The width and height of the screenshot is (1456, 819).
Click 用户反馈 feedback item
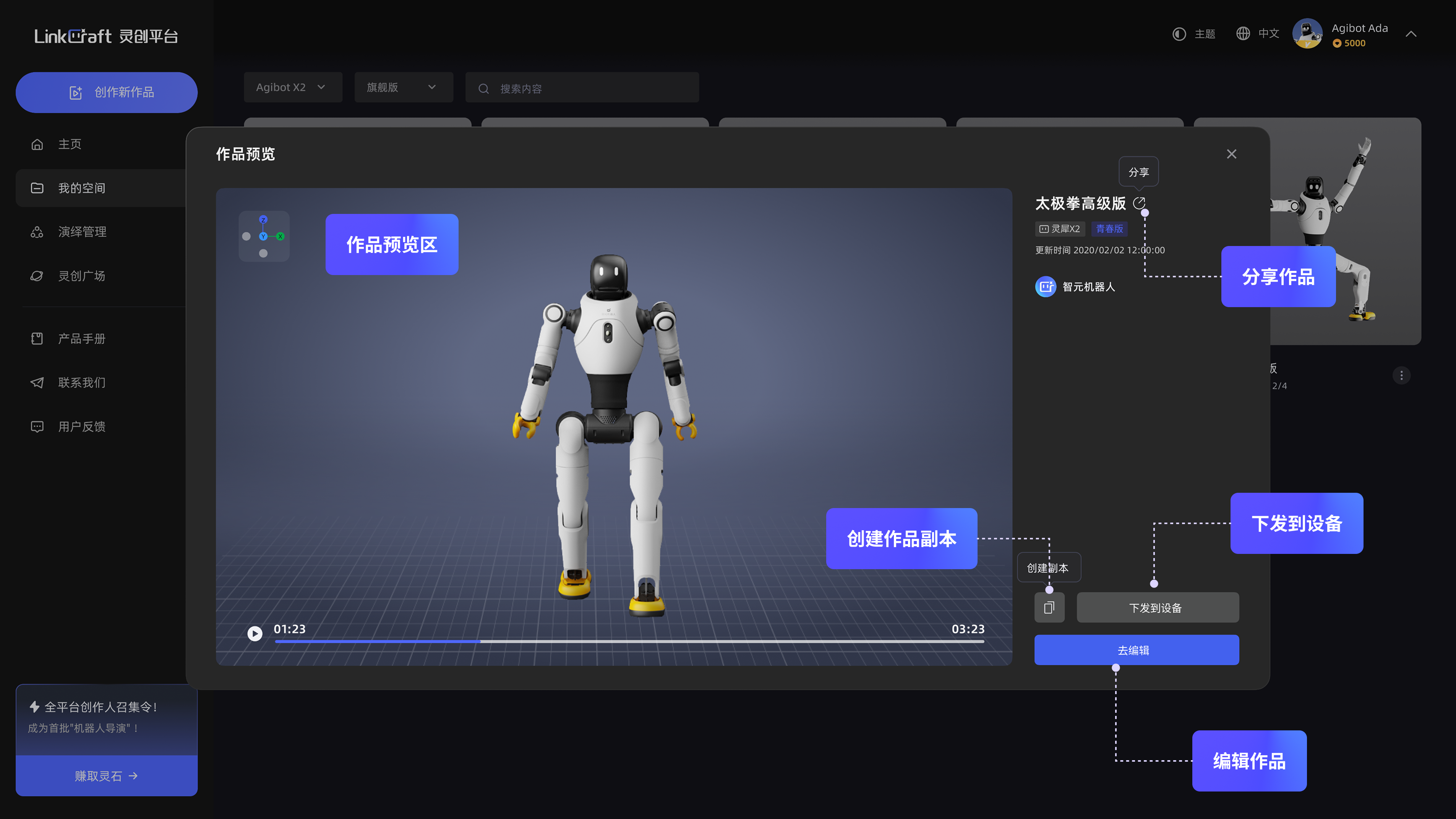pyautogui.click(x=81, y=426)
